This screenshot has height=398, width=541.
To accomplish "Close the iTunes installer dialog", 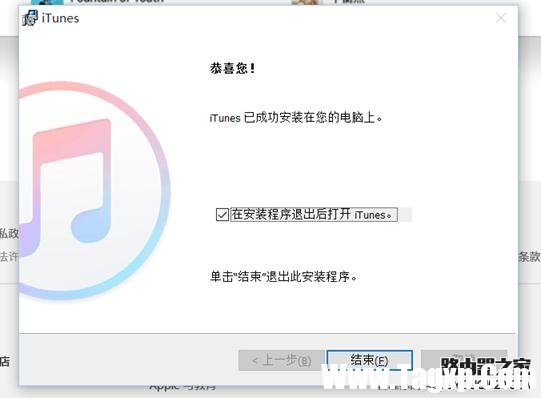I will (x=501, y=18).
